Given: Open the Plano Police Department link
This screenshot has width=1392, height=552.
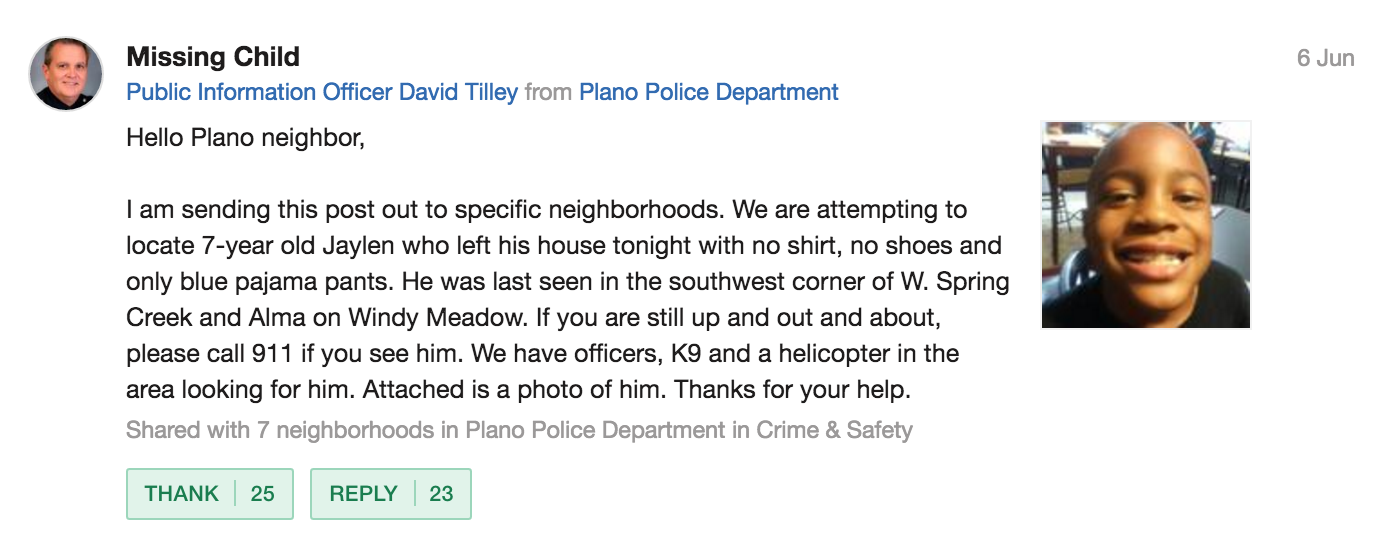Looking at the screenshot, I should click(x=709, y=93).
